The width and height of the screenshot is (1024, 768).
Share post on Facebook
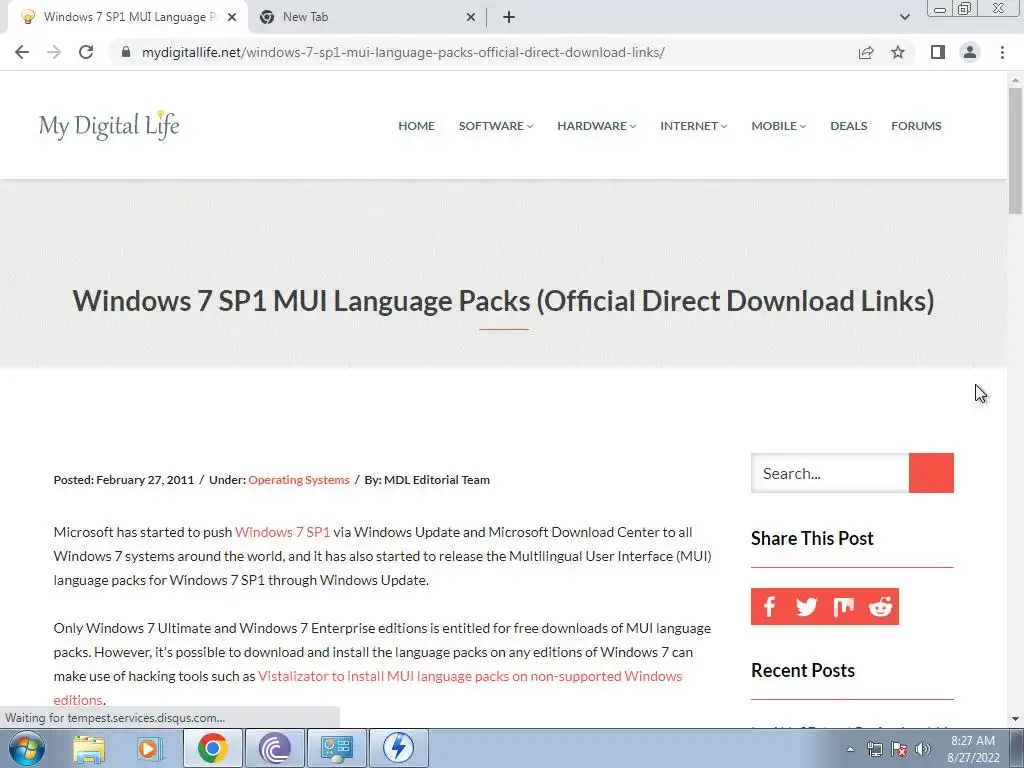[769, 607]
